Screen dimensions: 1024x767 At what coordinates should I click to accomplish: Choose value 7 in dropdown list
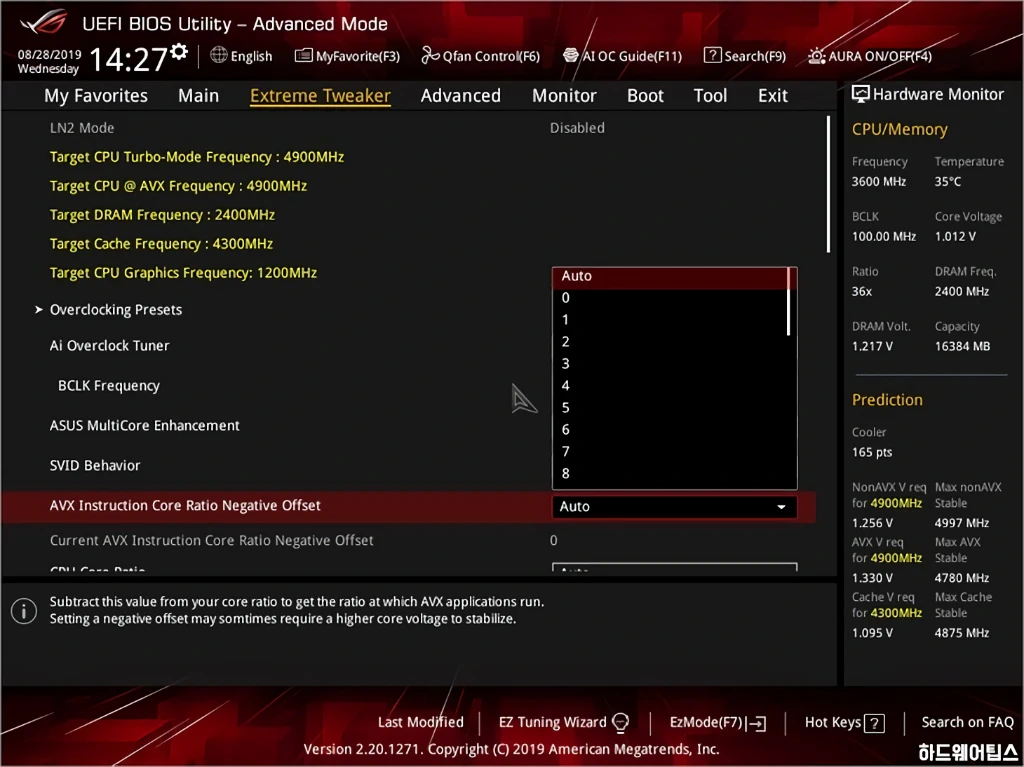click(x=670, y=451)
